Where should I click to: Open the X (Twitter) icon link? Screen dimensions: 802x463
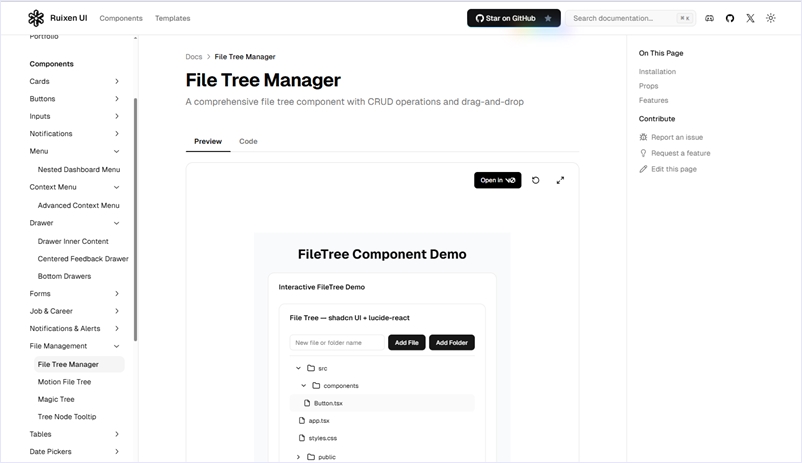tap(750, 18)
